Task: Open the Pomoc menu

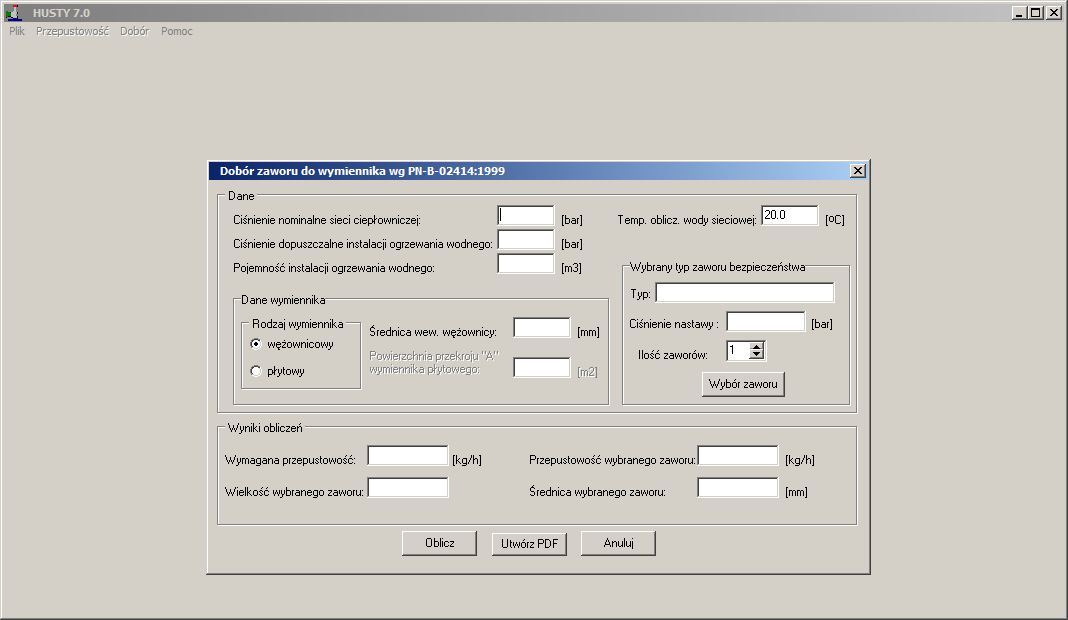Action: pos(177,31)
